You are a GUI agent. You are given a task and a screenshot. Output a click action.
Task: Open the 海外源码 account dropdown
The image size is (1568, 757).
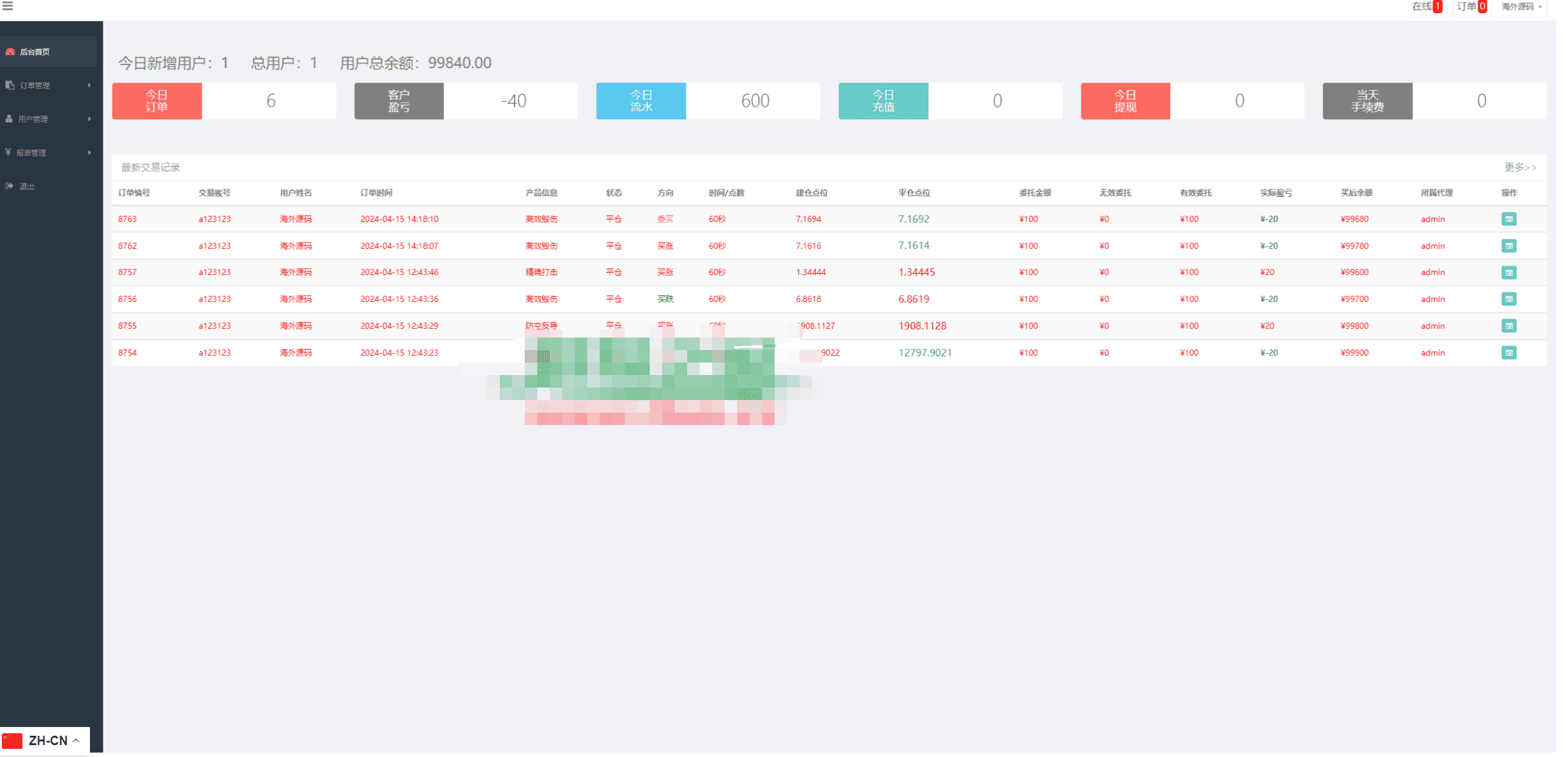click(x=1522, y=7)
